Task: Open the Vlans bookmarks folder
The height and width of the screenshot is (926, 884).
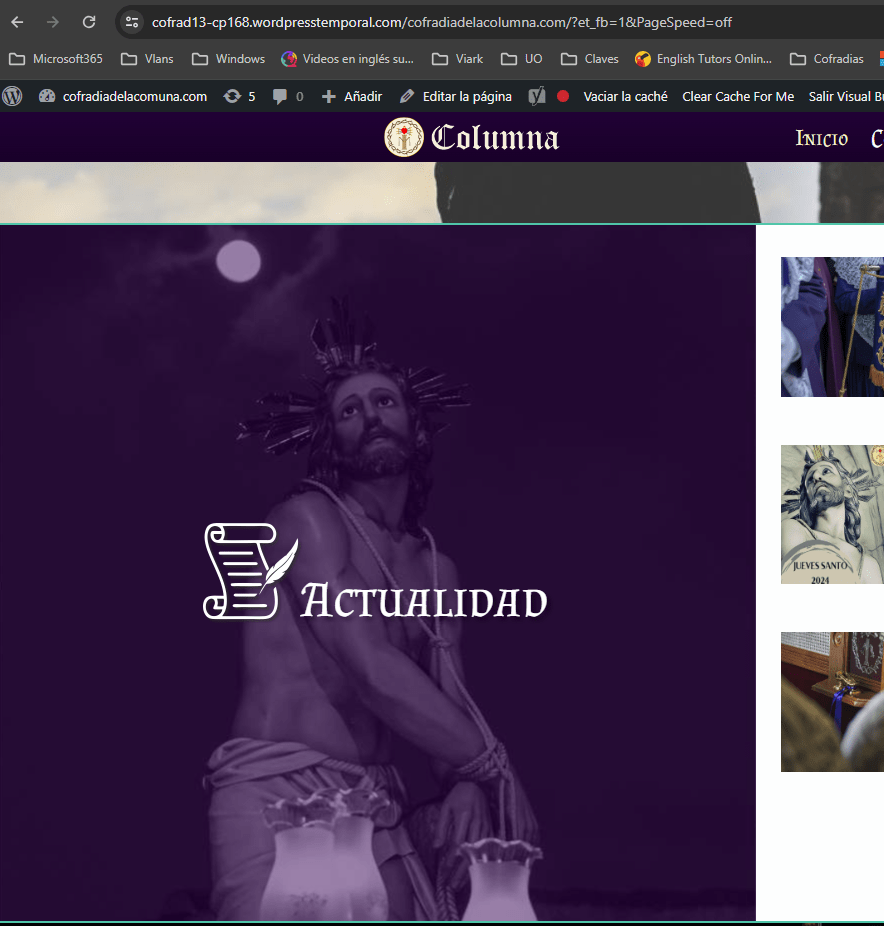Action: pos(147,59)
